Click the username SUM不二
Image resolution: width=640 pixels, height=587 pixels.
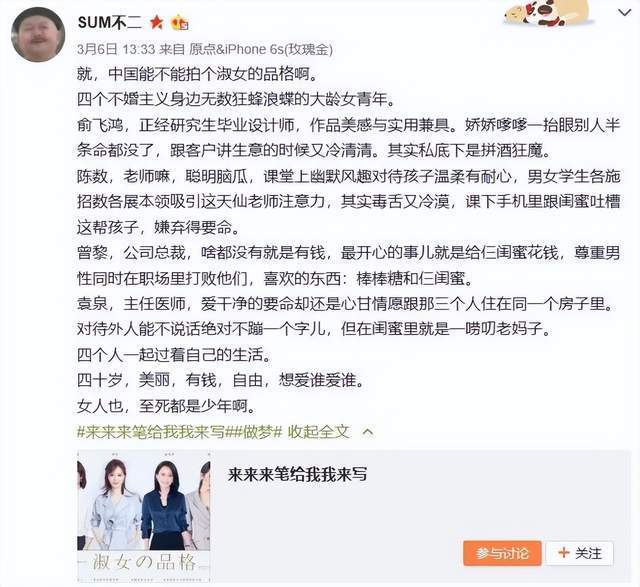tap(109, 22)
